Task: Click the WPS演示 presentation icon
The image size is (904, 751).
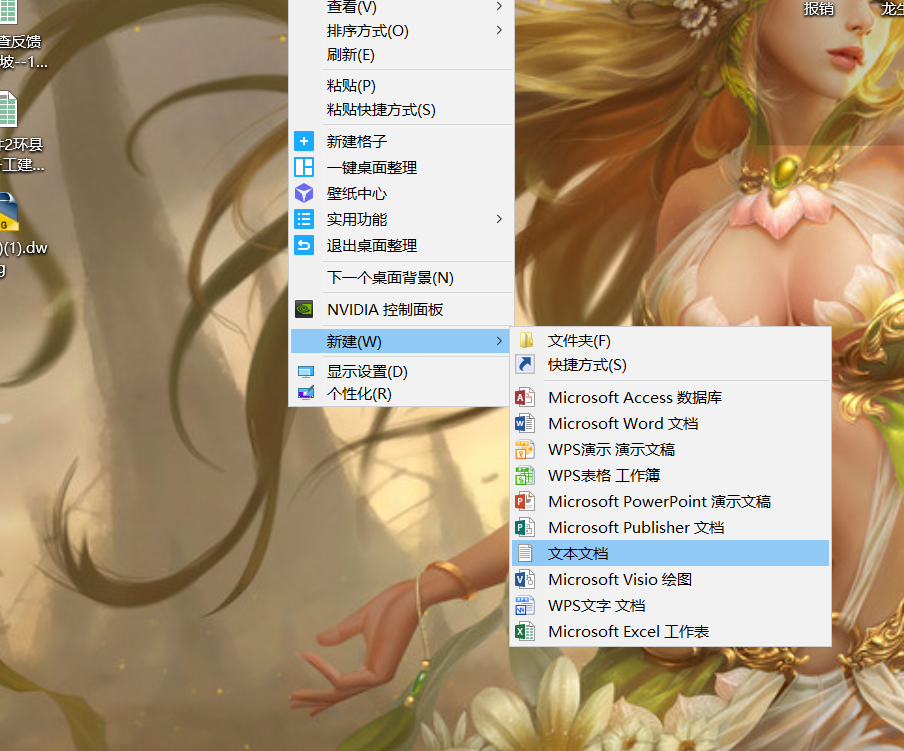Action: click(x=525, y=449)
